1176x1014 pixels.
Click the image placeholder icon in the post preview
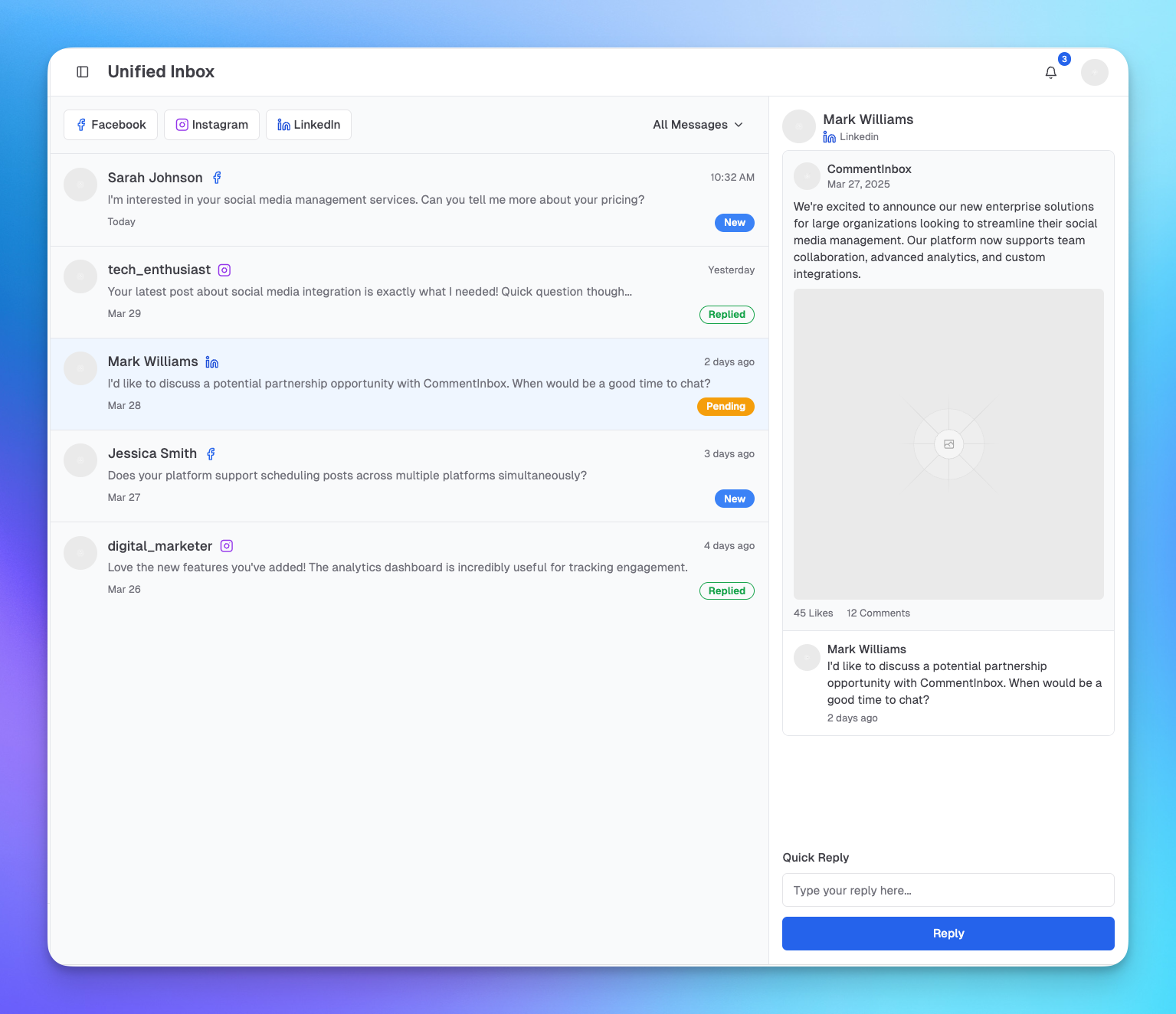[x=949, y=443]
